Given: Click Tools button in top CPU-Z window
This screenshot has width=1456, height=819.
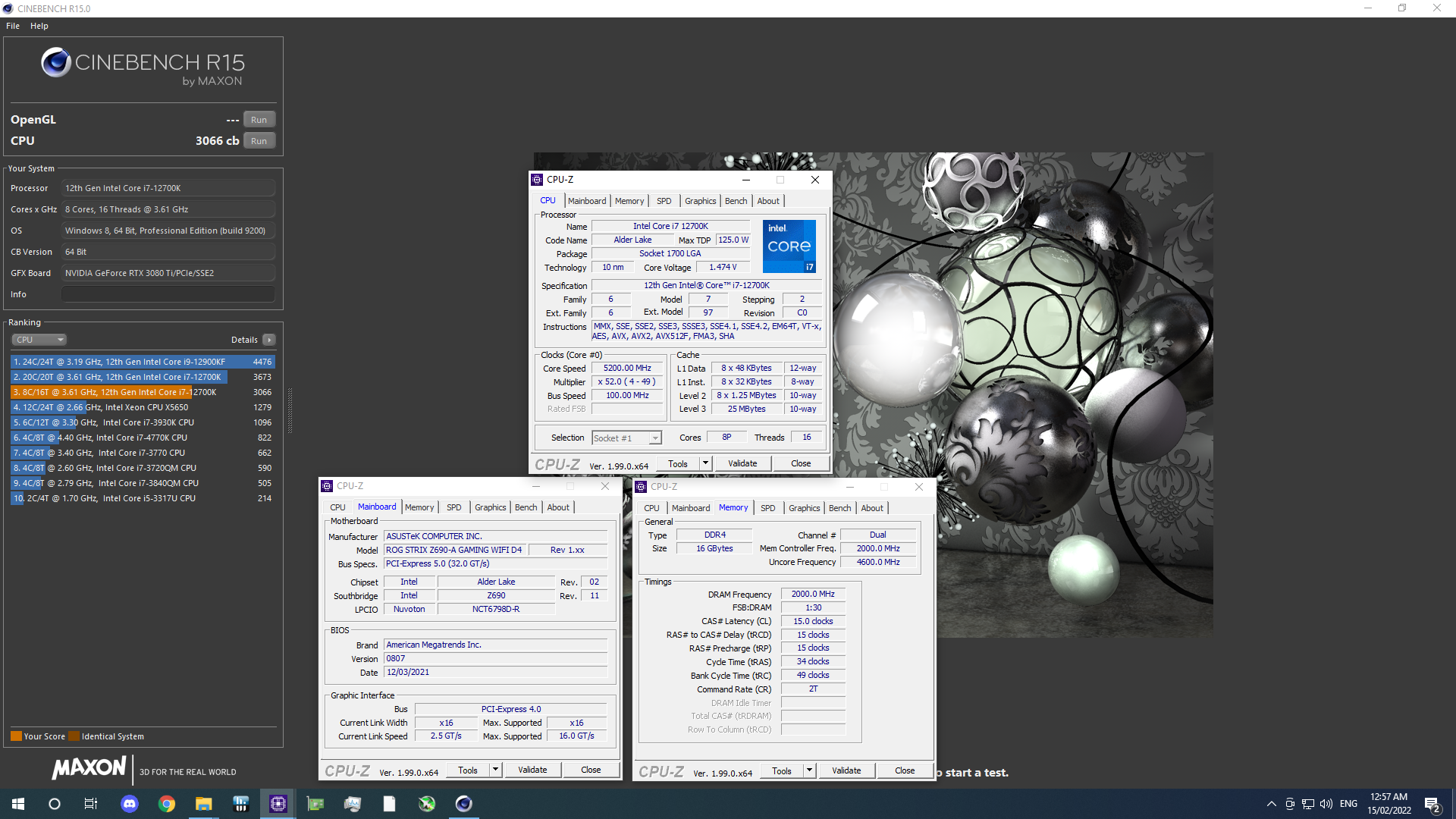Looking at the screenshot, I should click(678, 464).
